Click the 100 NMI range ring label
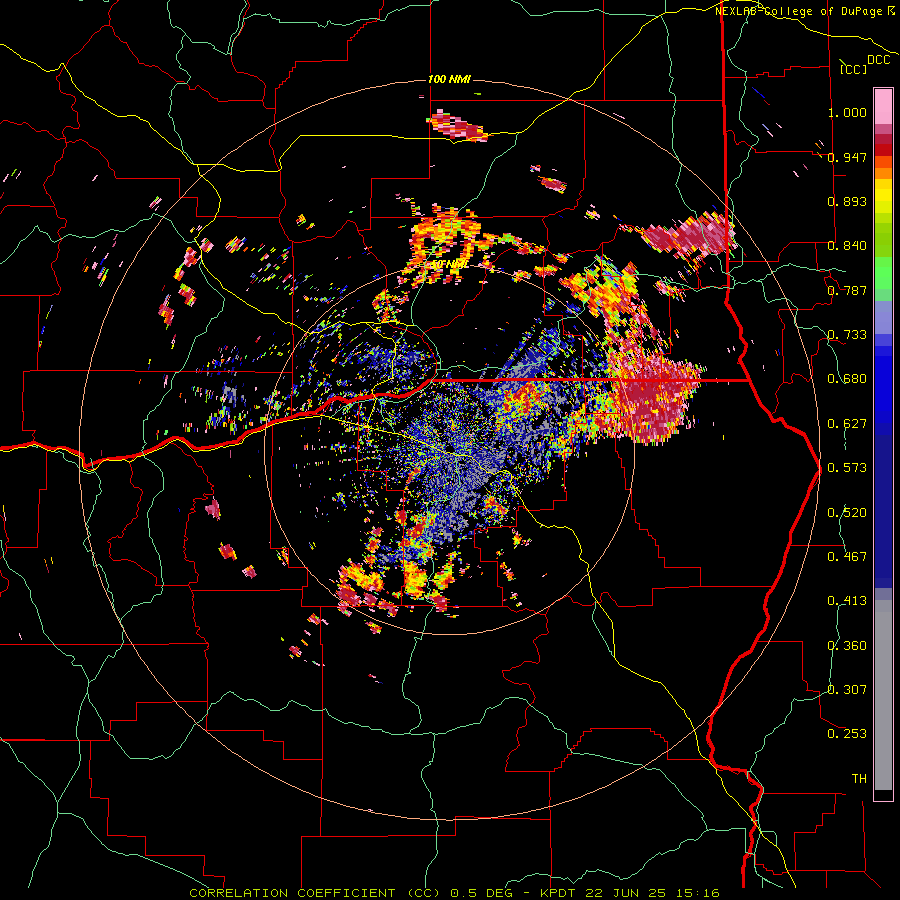Screen dimensions: 900x900 pyautogui.click(x=449, y=79)
